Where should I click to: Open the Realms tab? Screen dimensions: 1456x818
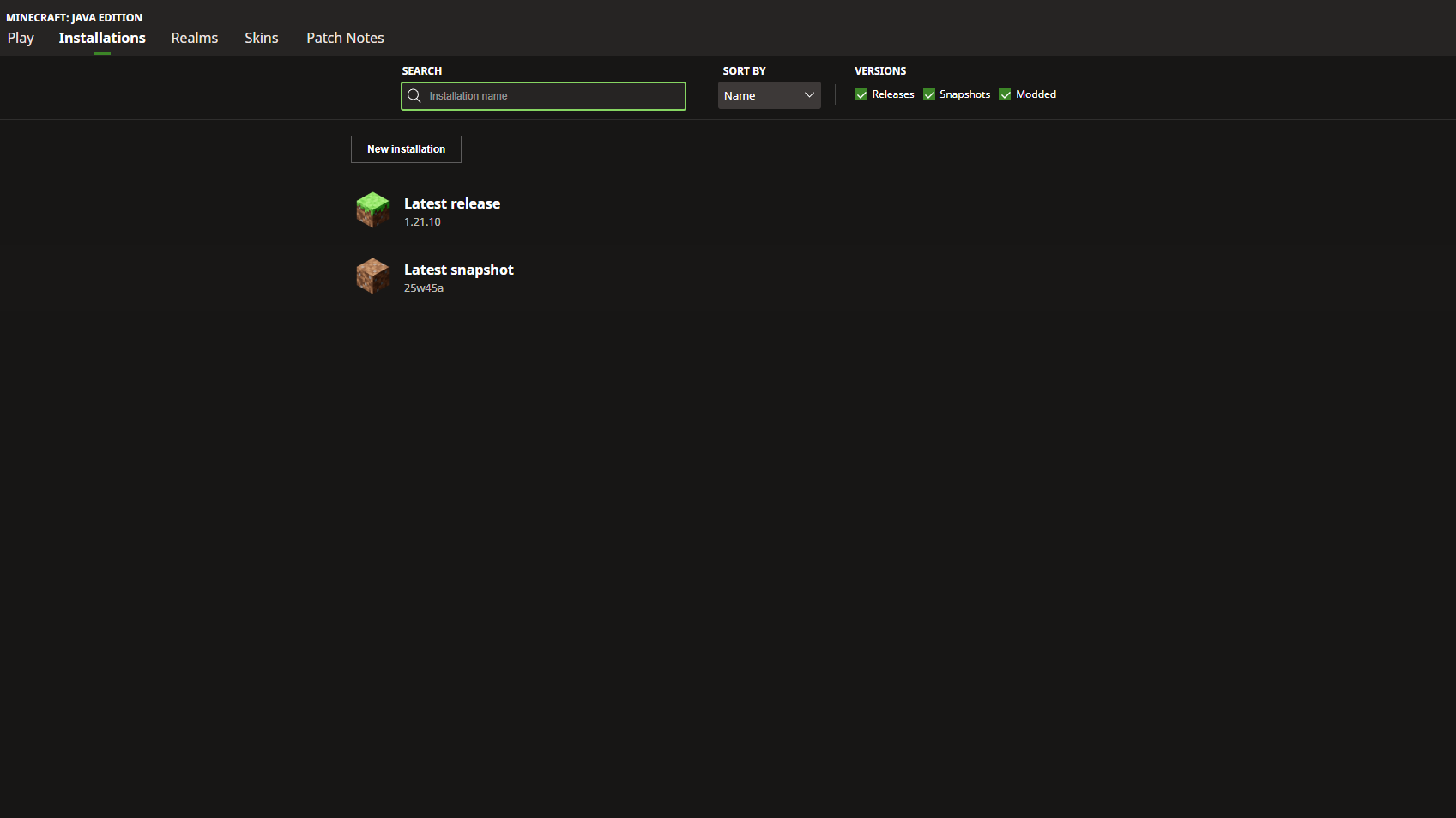point(195,38)
